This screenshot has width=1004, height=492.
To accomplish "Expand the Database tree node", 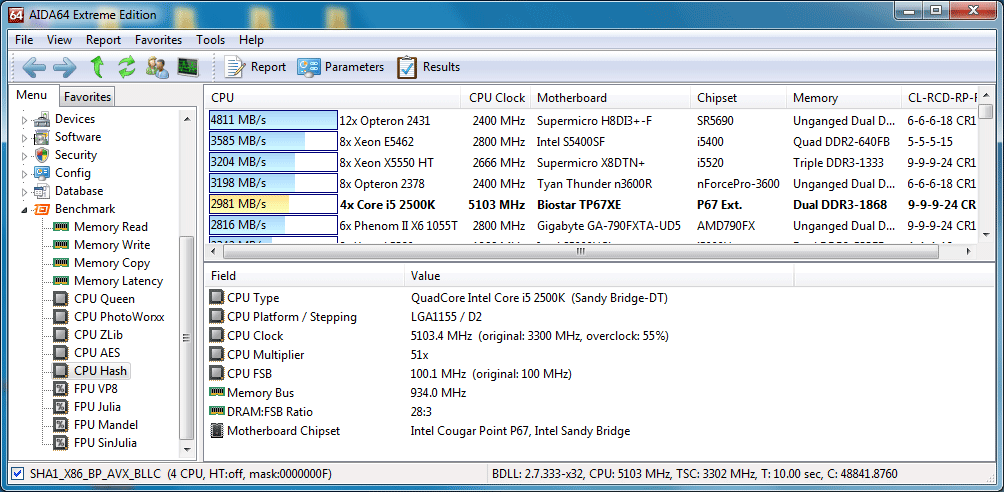I will pyautogui.click(x=25, y=192).
